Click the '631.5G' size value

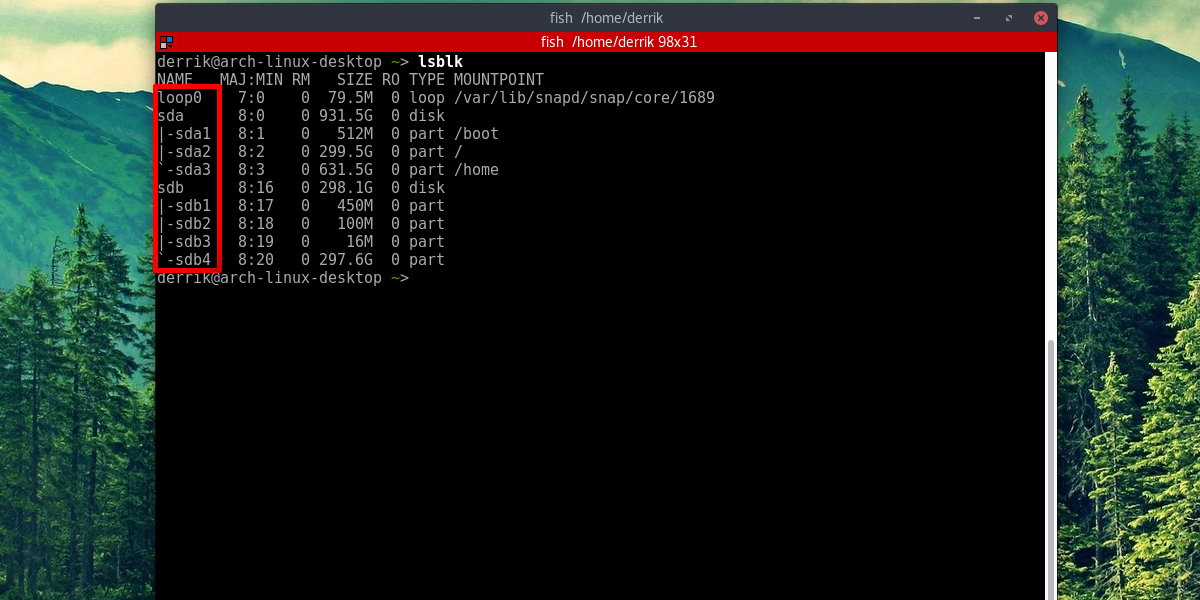346,170
